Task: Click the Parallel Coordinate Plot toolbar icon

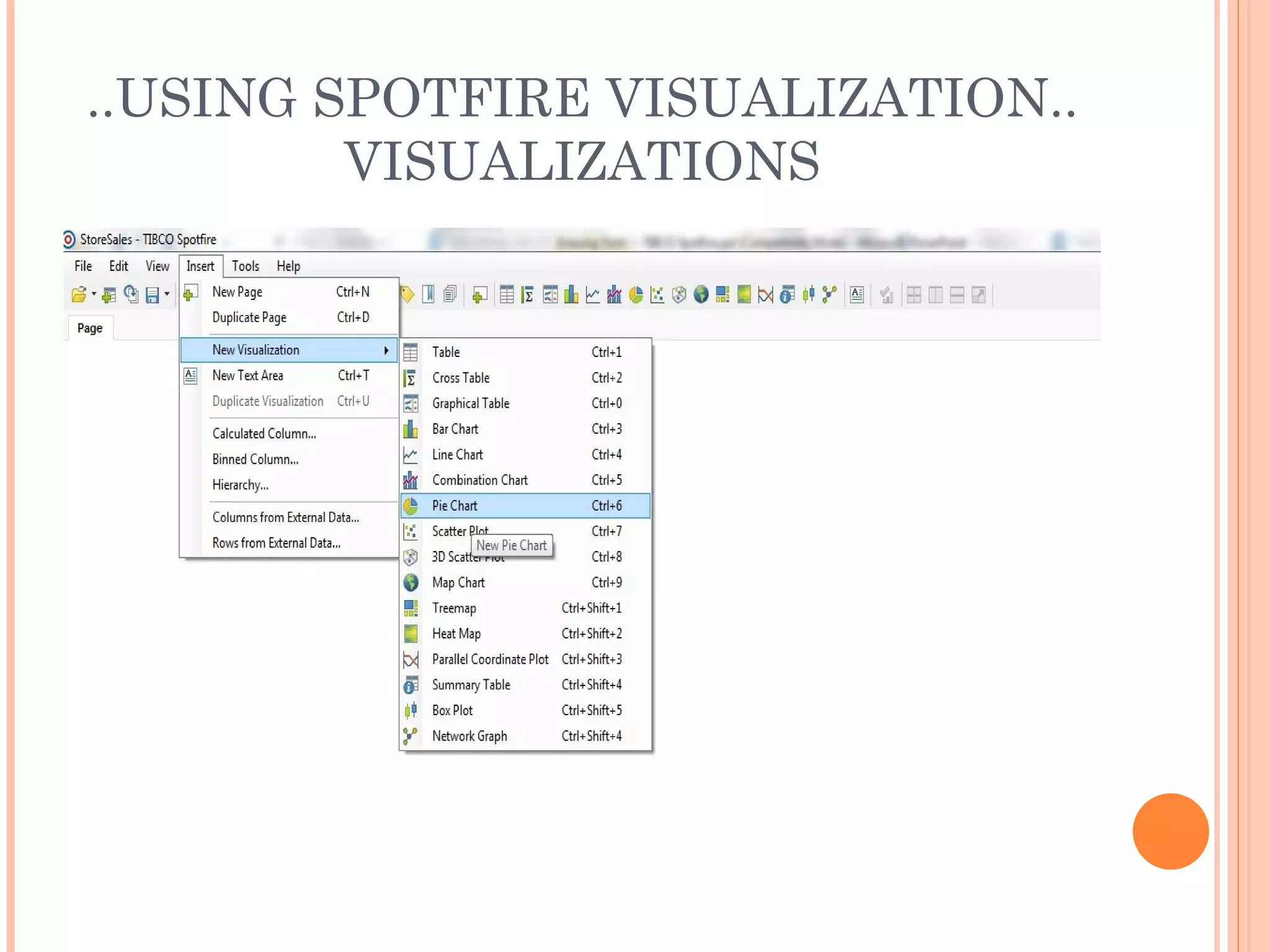Action: 766,295
